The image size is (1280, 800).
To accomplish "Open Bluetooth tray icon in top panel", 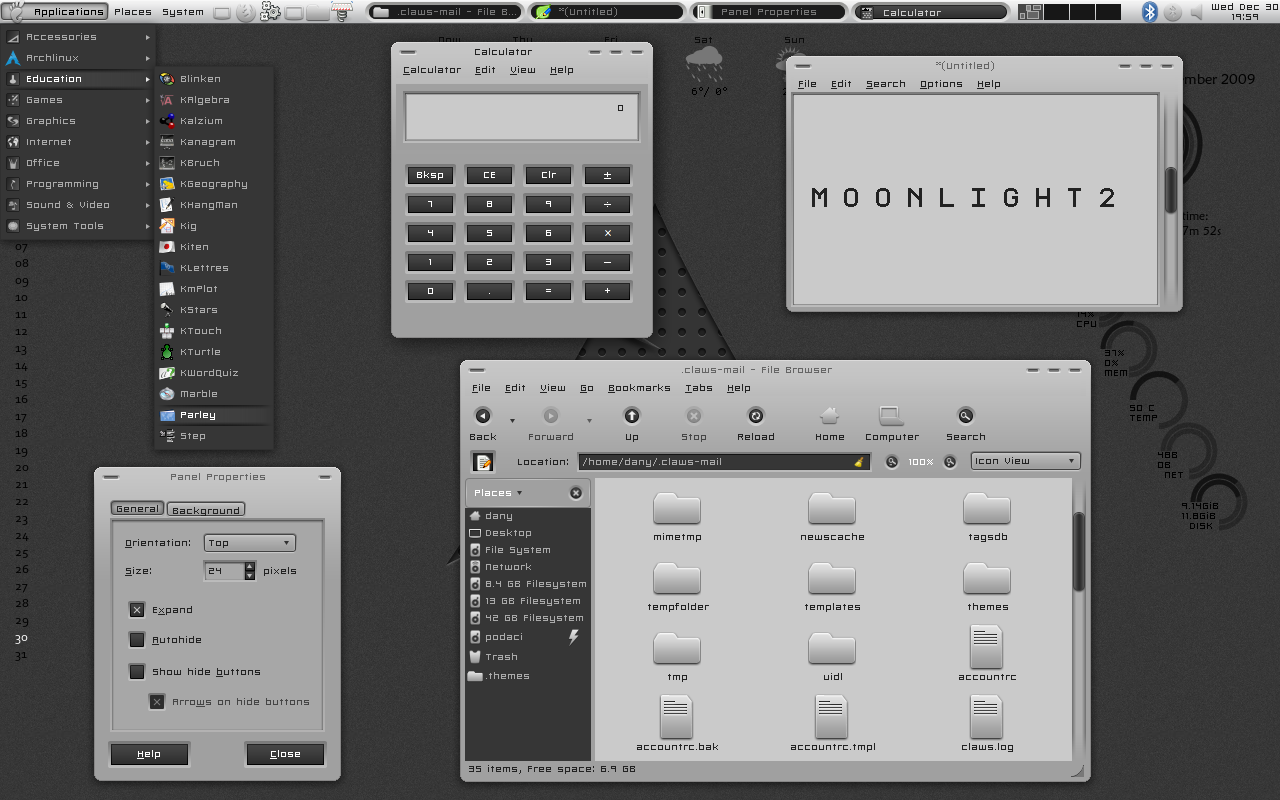I will coord(1150,12).
